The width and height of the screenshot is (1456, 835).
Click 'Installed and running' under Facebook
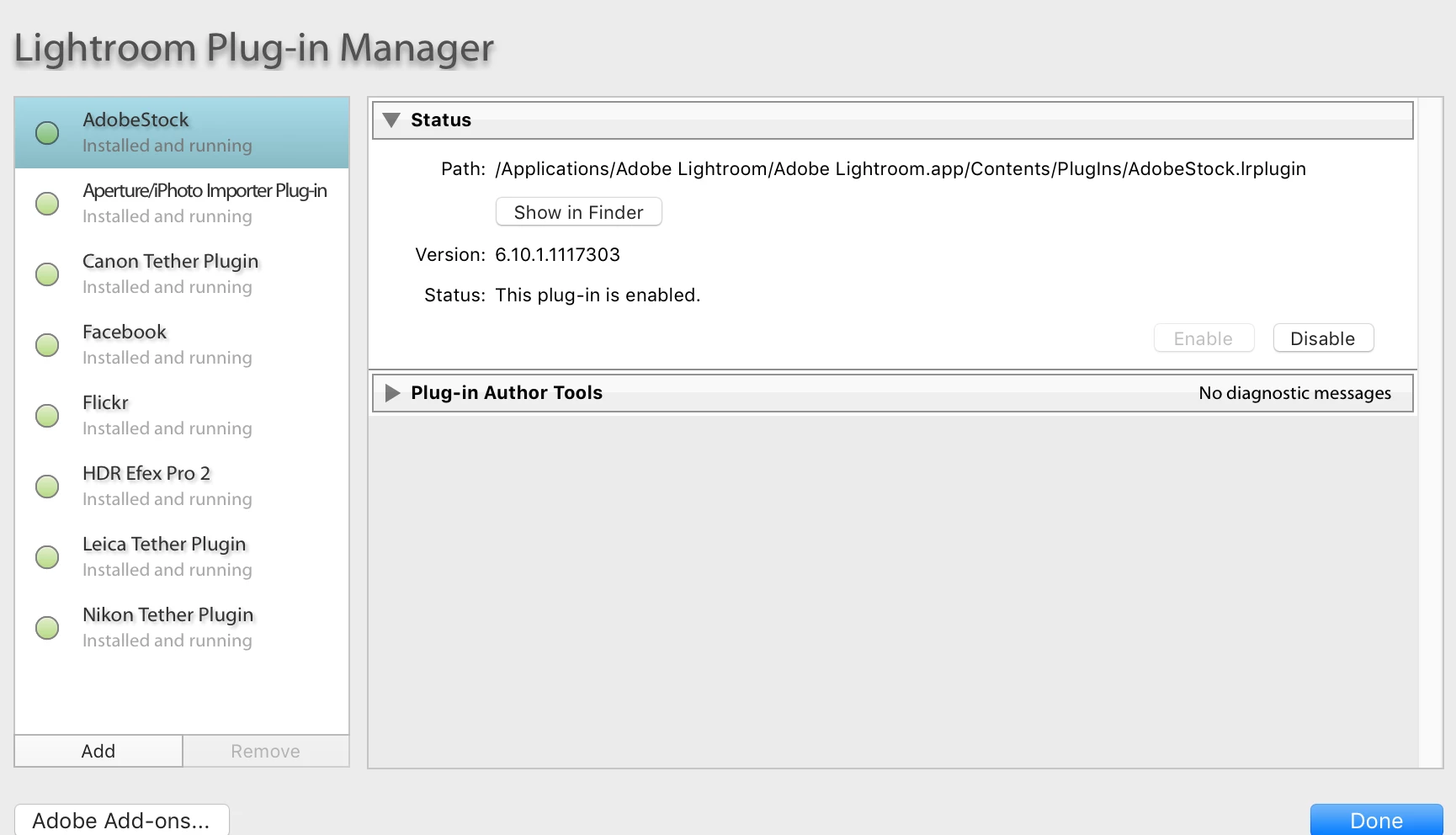click(x=167, y=358)
